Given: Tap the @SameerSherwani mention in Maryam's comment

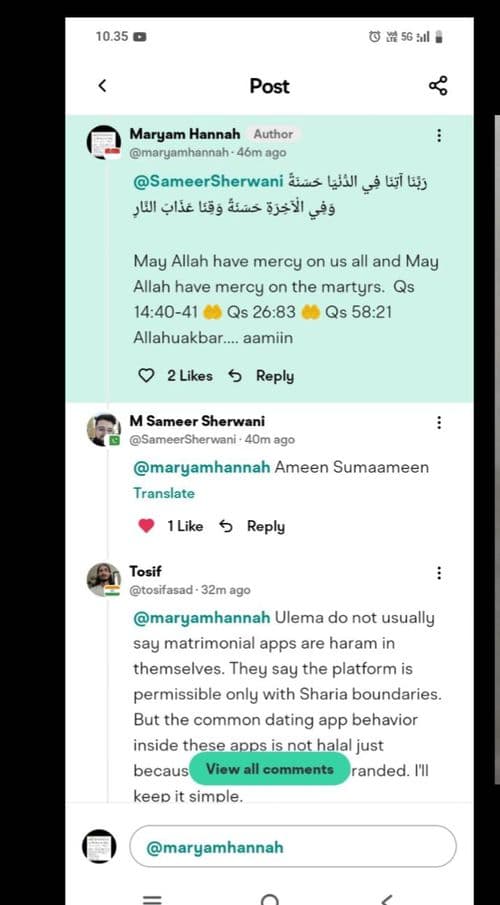Looking at the screenshot, I should pyautogui.click(x=208, y=182).
